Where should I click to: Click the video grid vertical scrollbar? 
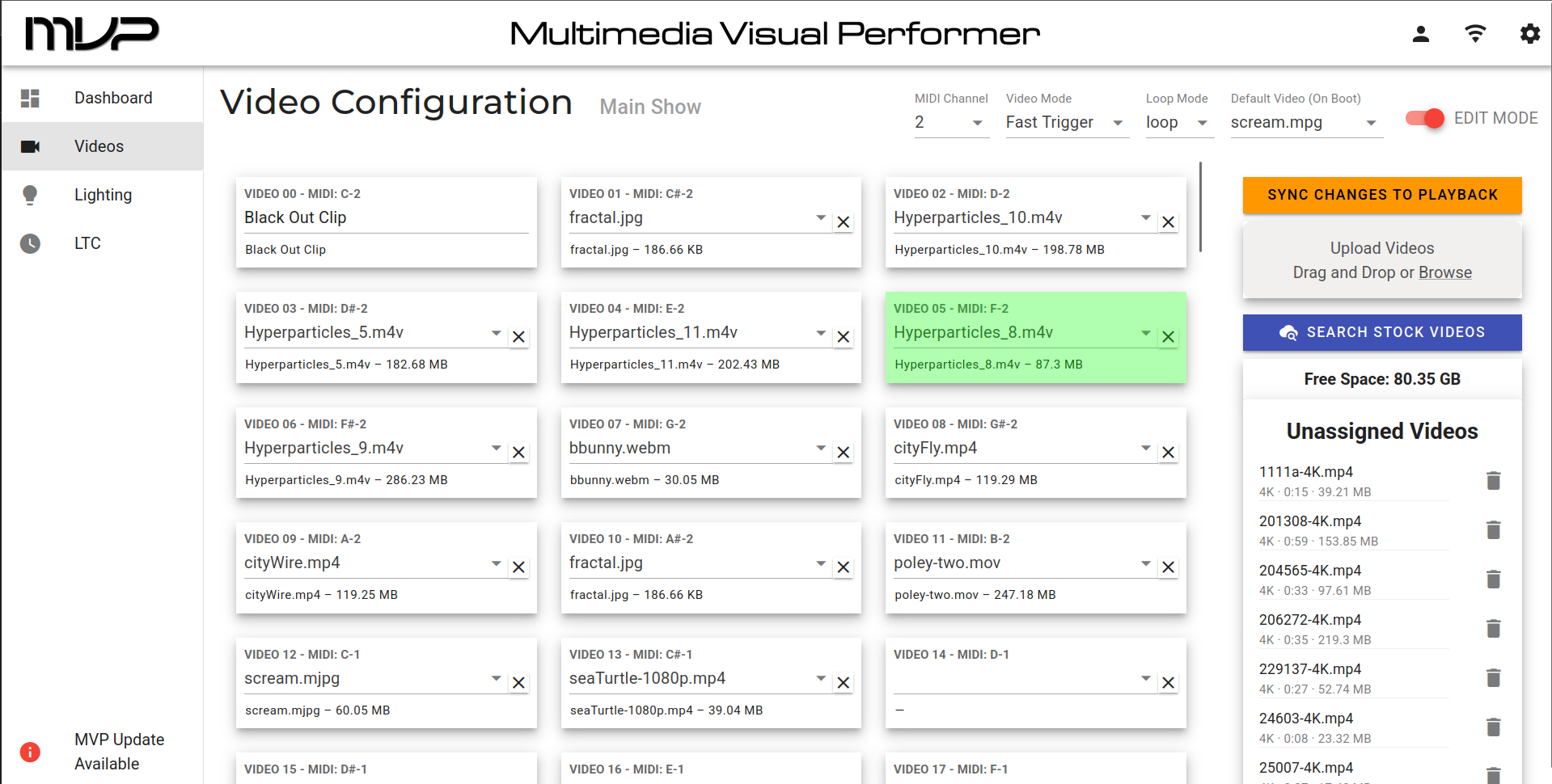[x=1200, y=207]
